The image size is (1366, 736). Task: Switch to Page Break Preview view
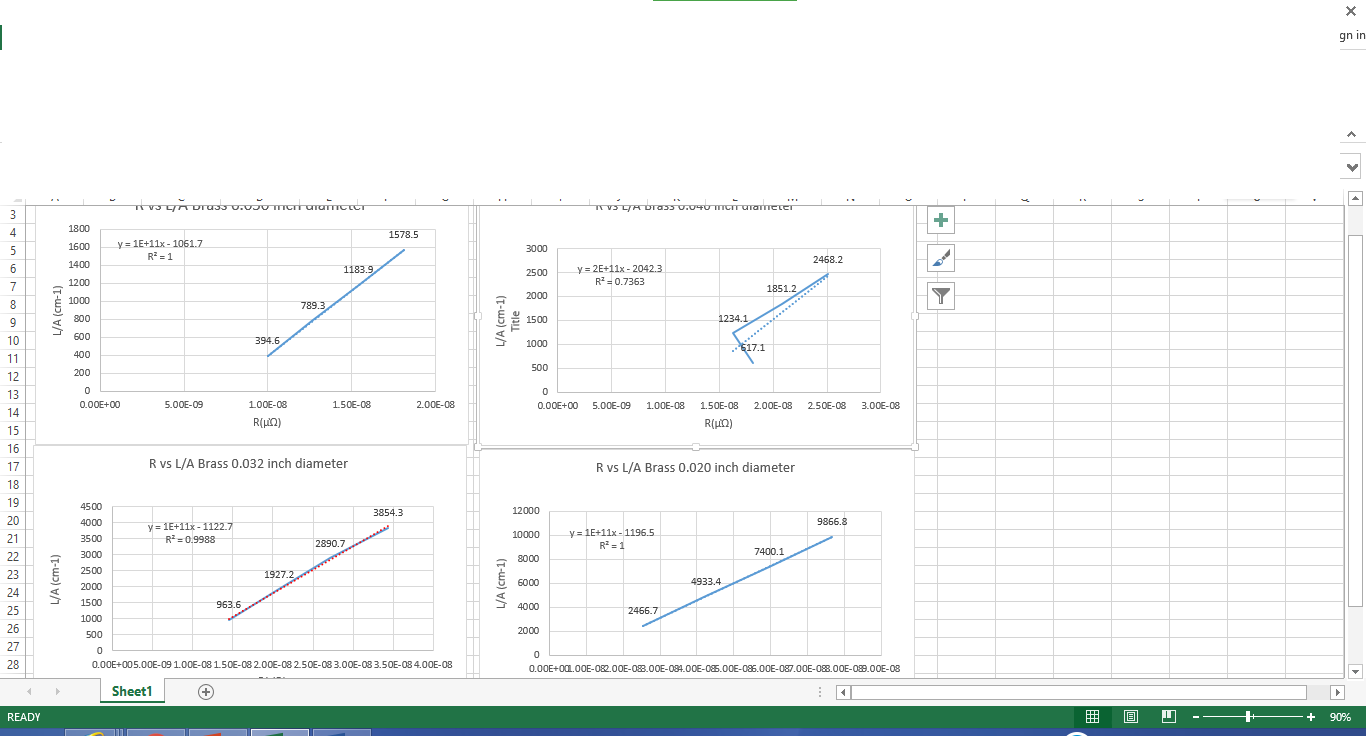[x=1169, y=717]
